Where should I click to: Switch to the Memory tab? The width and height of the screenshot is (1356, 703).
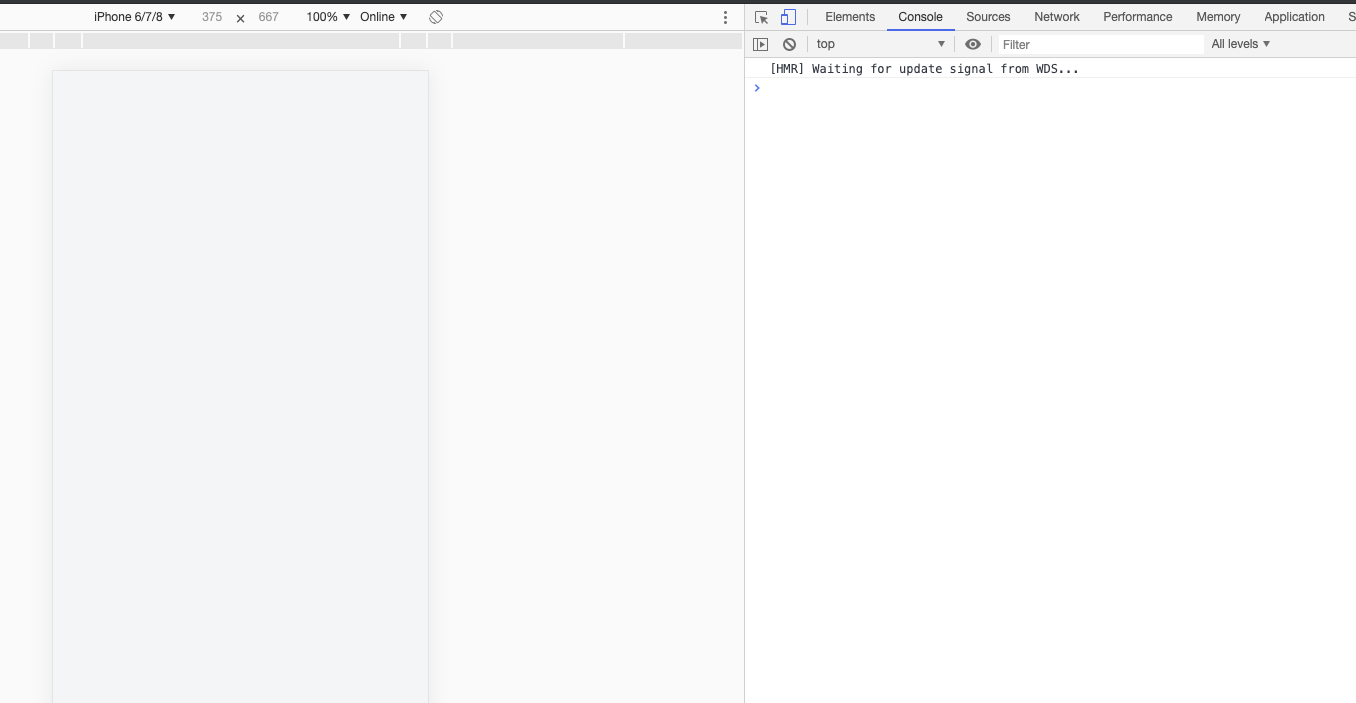tap(1218, 17)
